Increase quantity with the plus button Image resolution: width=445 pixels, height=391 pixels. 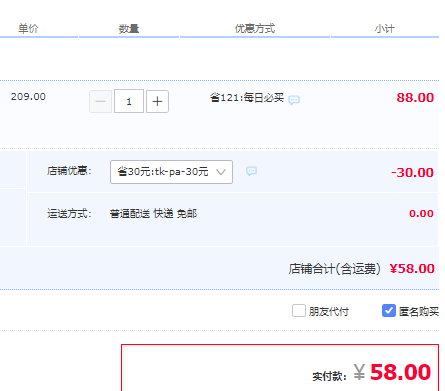157,101
